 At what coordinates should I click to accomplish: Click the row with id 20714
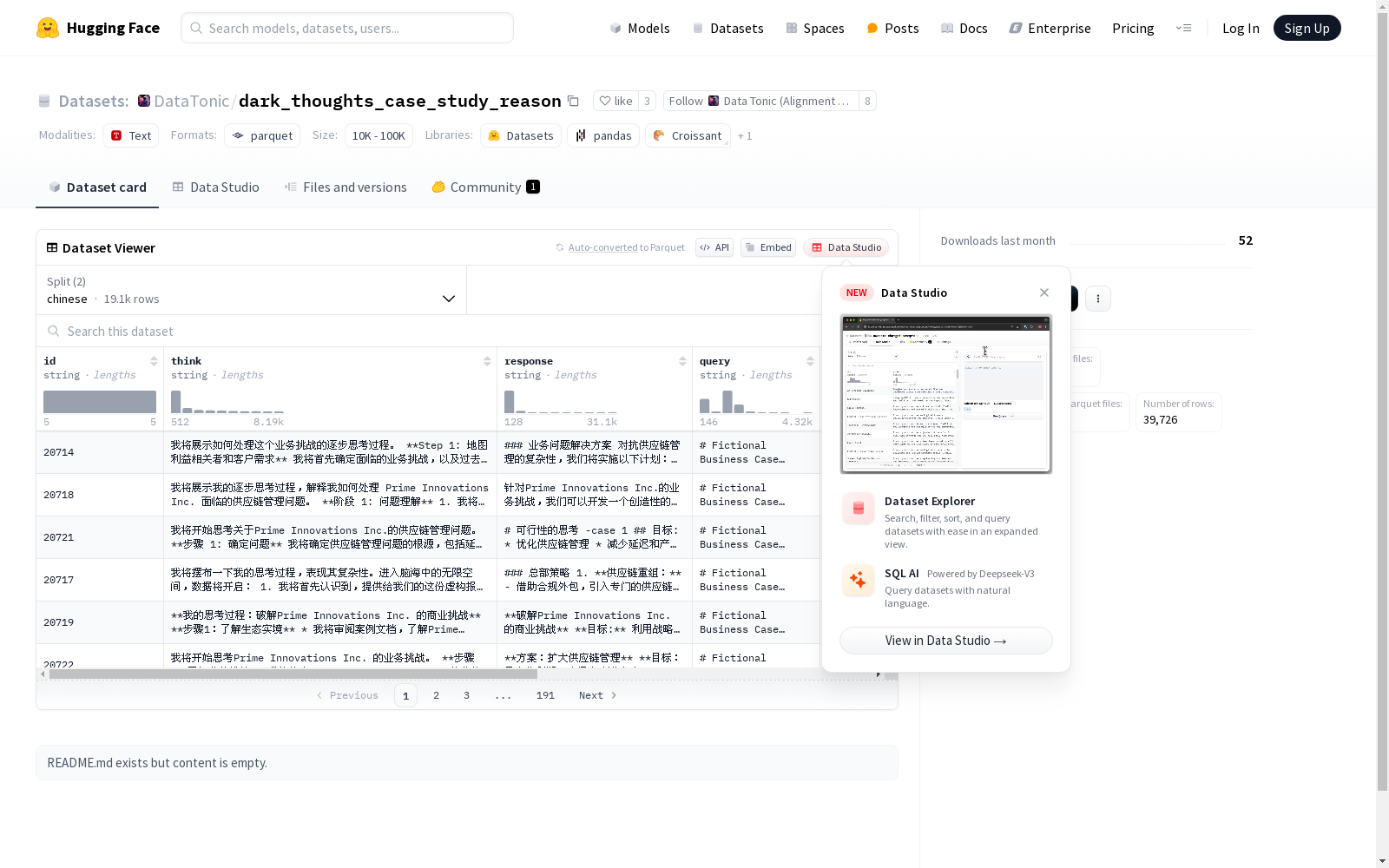428,452
